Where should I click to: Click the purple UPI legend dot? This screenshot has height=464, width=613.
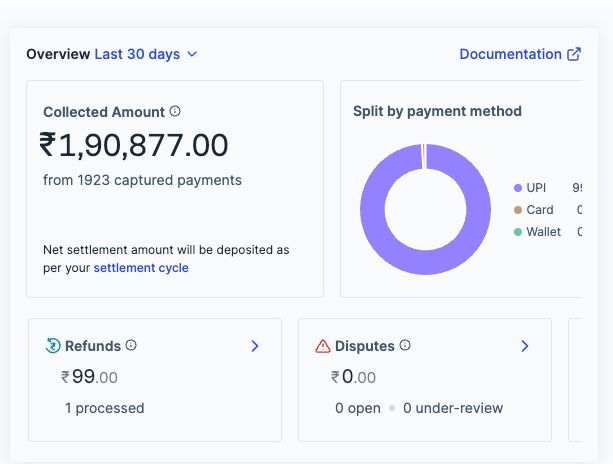(518, 188)
